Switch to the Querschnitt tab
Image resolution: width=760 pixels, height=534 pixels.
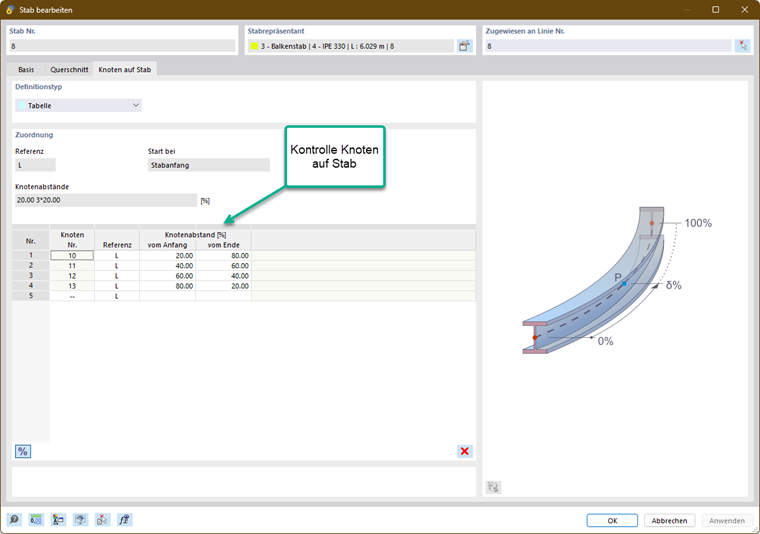tap(69, 69)
